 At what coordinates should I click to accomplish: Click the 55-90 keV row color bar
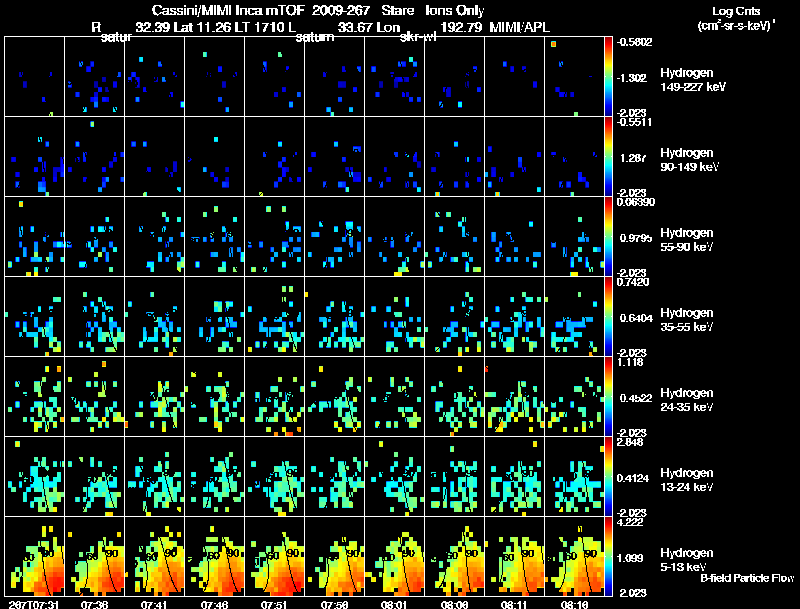(x=608, y=237)
